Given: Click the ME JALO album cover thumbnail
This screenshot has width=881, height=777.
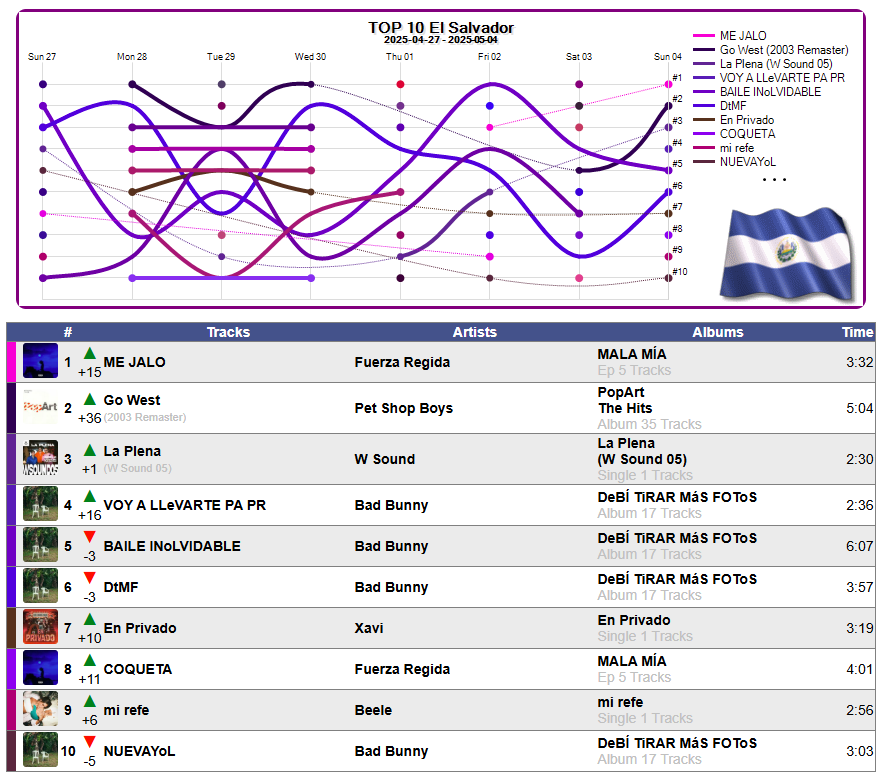Looking at the screenshot, I should pyautogui.click(x=40, y=361).
